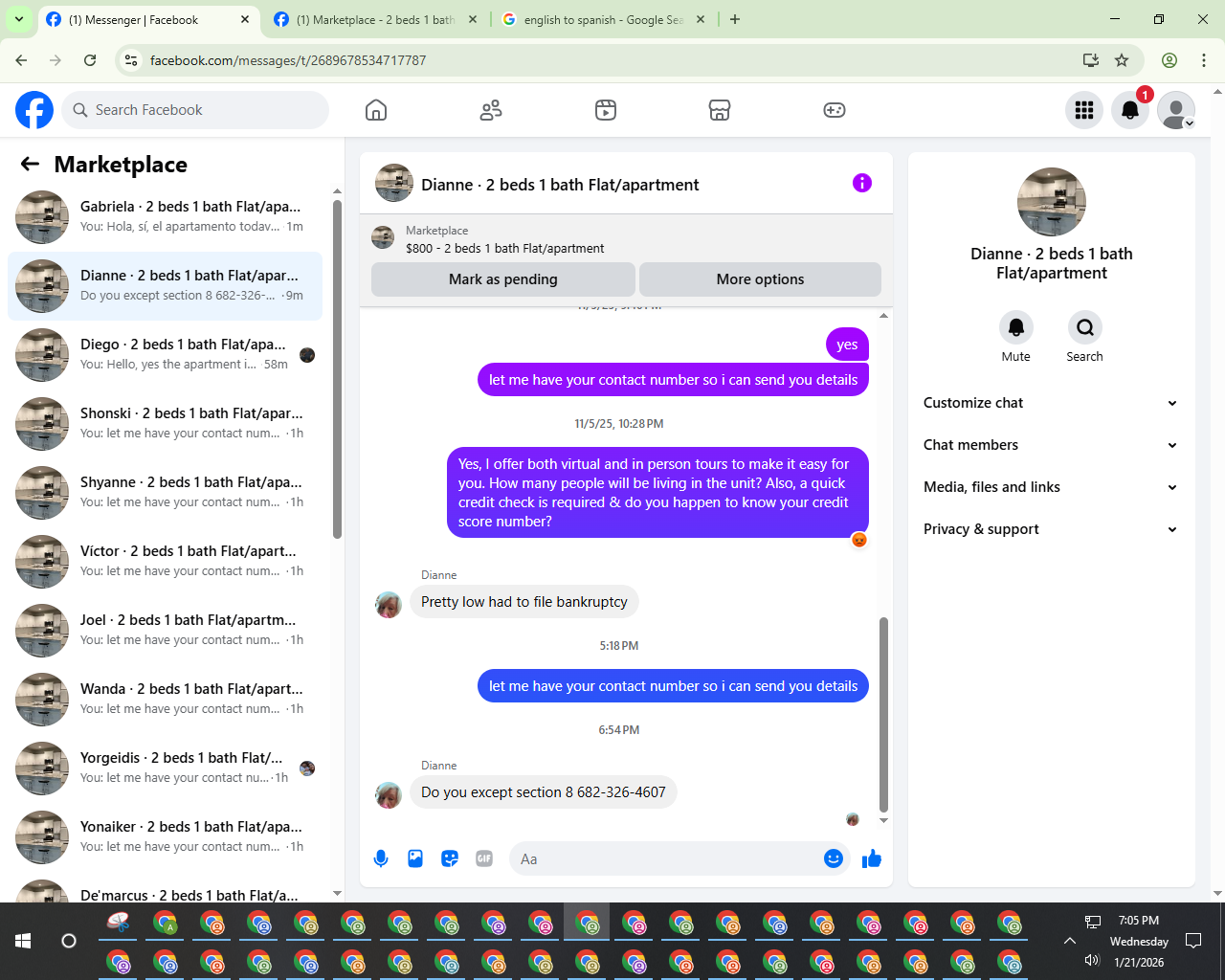Open the Chrome three-dot menu
The width and height of the screenshot is (1225, 980).
pyautogui.click(x=1204, y=60)
